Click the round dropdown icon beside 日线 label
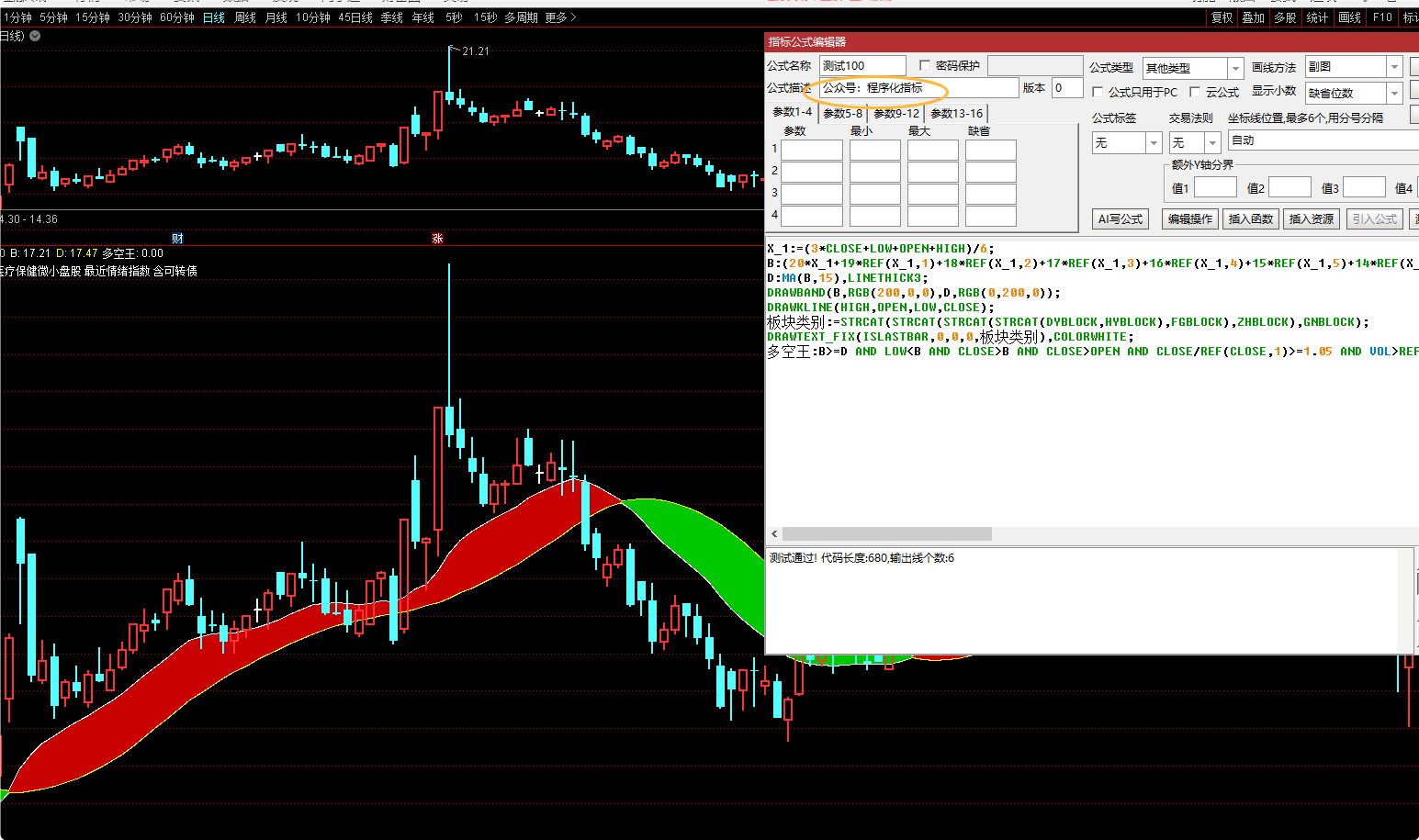Image resolution: width=1419 pixels, height=840 pixels. [35, 36]
